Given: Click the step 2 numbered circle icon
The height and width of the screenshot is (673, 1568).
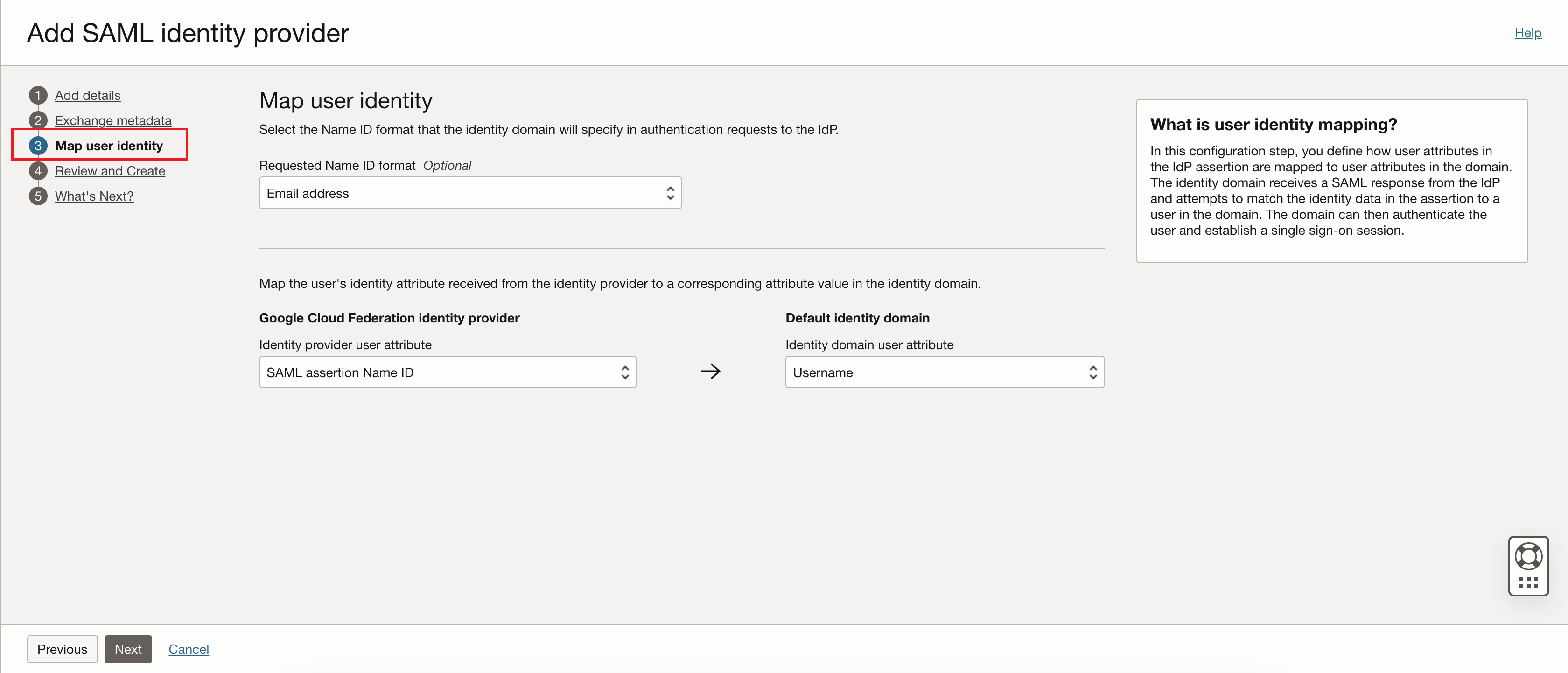Looking at the screenshot, I should pyautogui.click(x=38, y=120).
